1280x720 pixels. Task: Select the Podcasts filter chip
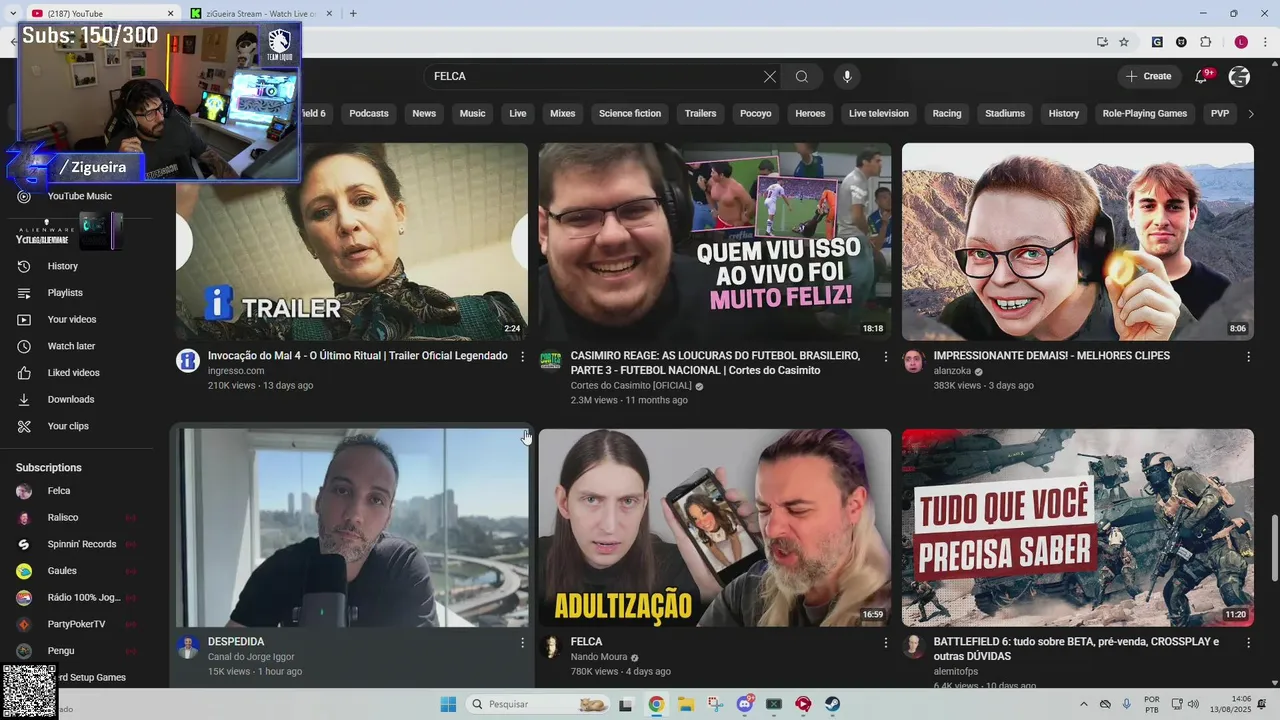pyautogui.click(x=369, y=114)
